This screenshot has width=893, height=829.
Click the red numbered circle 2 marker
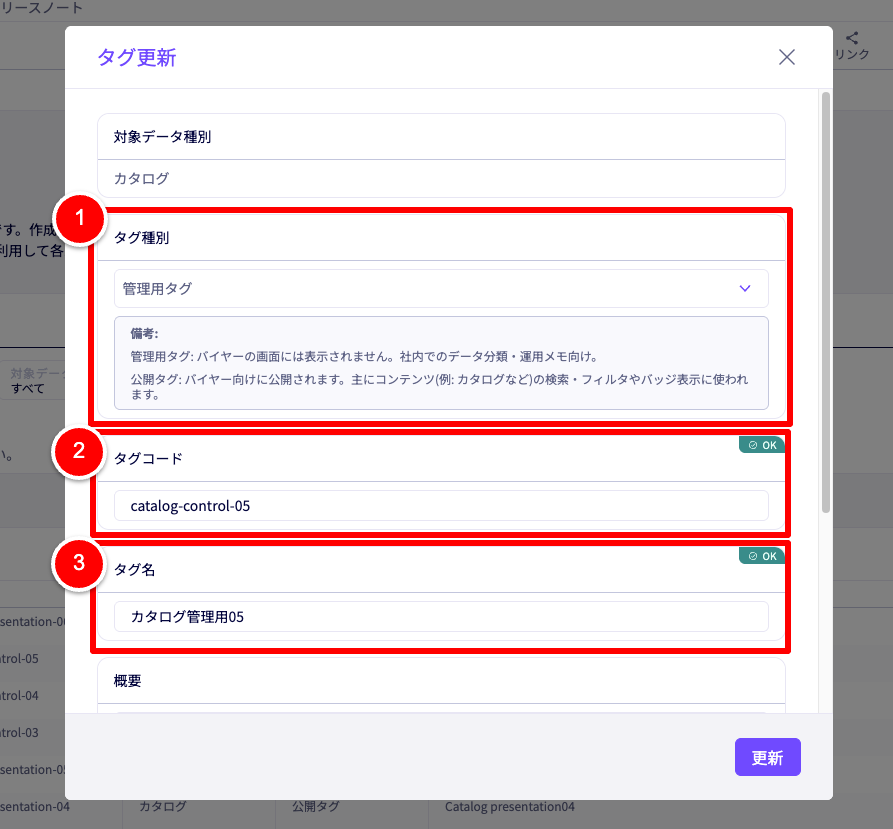pos(81,453)
